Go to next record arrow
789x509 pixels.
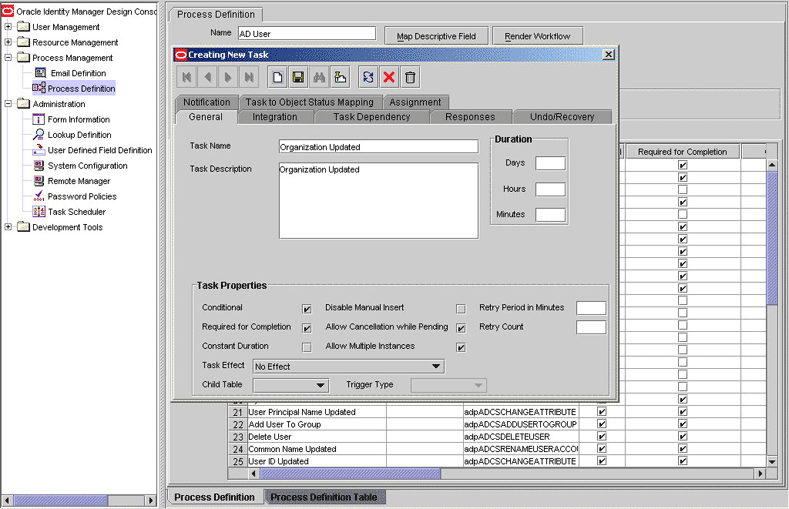(x=228, y=77)
